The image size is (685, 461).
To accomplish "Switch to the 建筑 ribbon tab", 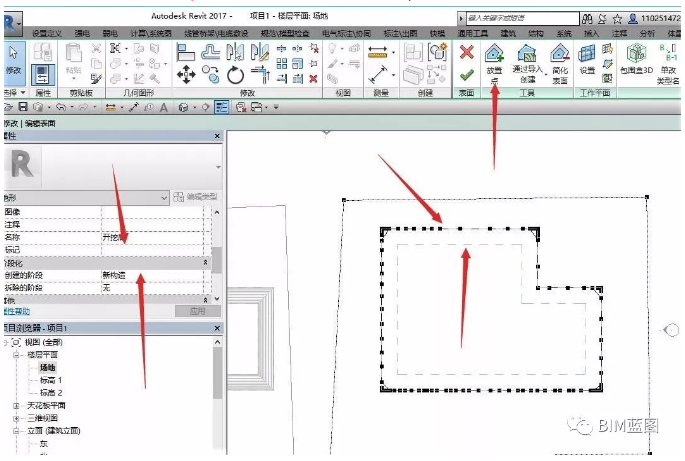I will coord(508,33).
